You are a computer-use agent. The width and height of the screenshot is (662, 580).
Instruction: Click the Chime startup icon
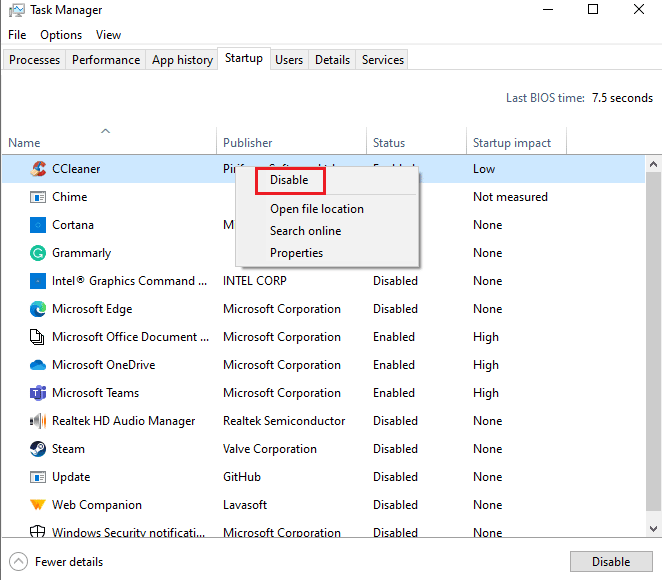(x=38, y=197)
